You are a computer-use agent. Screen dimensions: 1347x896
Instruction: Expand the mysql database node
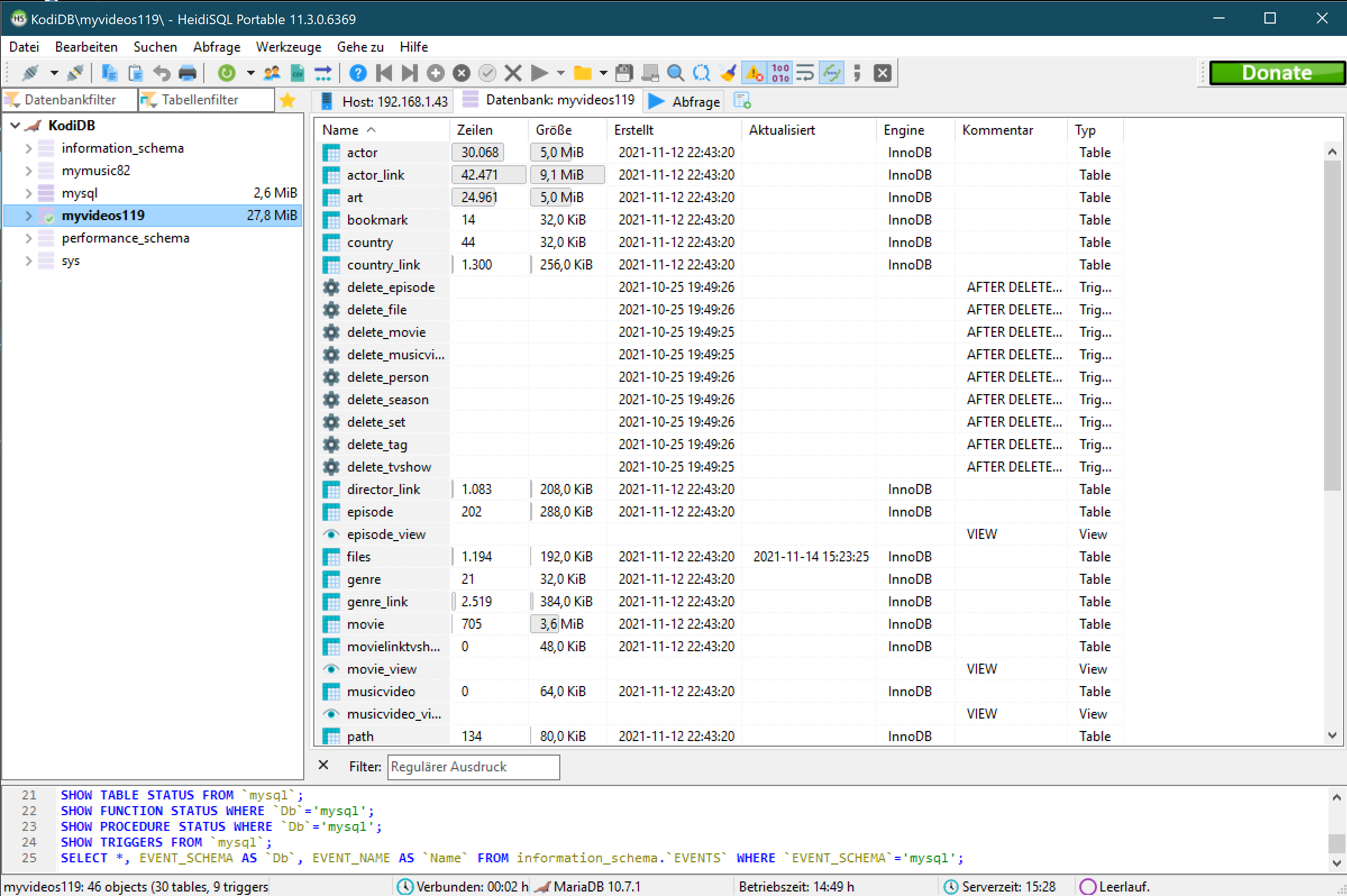[x=28, y=194]
